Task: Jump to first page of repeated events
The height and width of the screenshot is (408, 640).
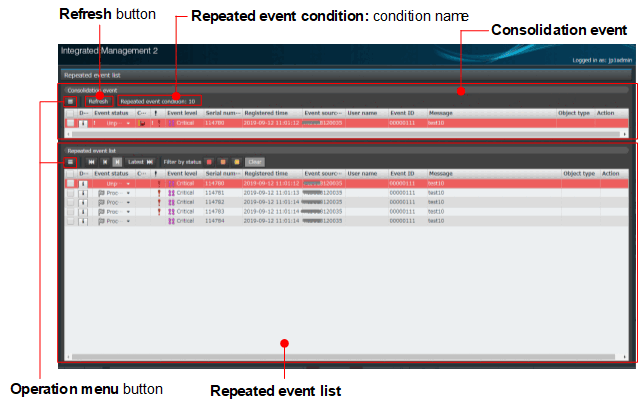Action: click(91, 162)
